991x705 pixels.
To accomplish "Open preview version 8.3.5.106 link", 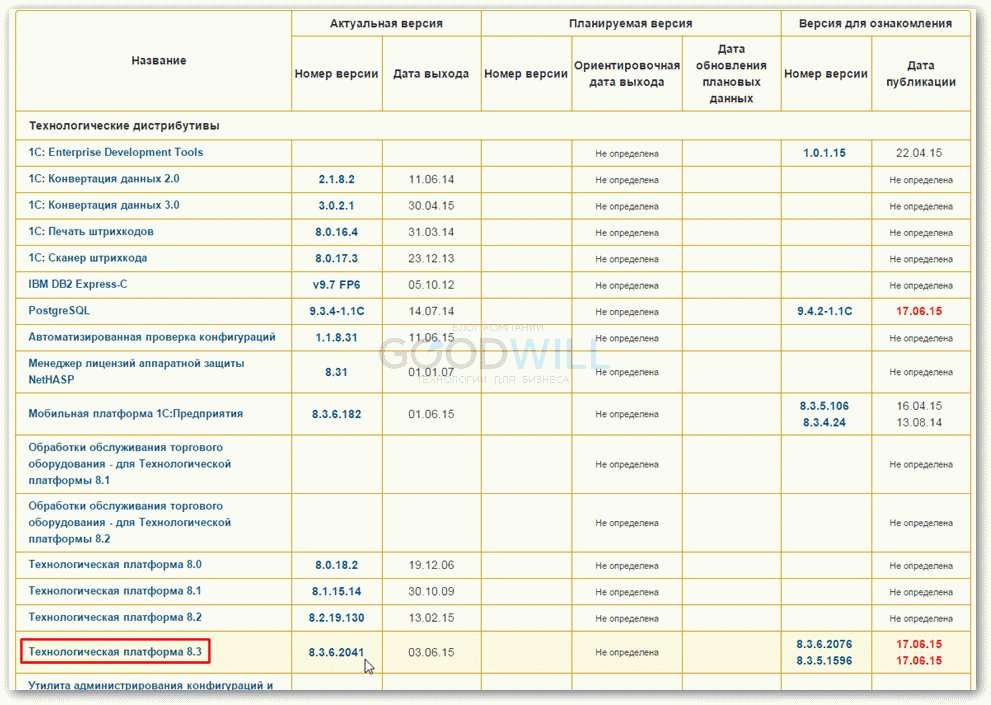I will point(825,407).
